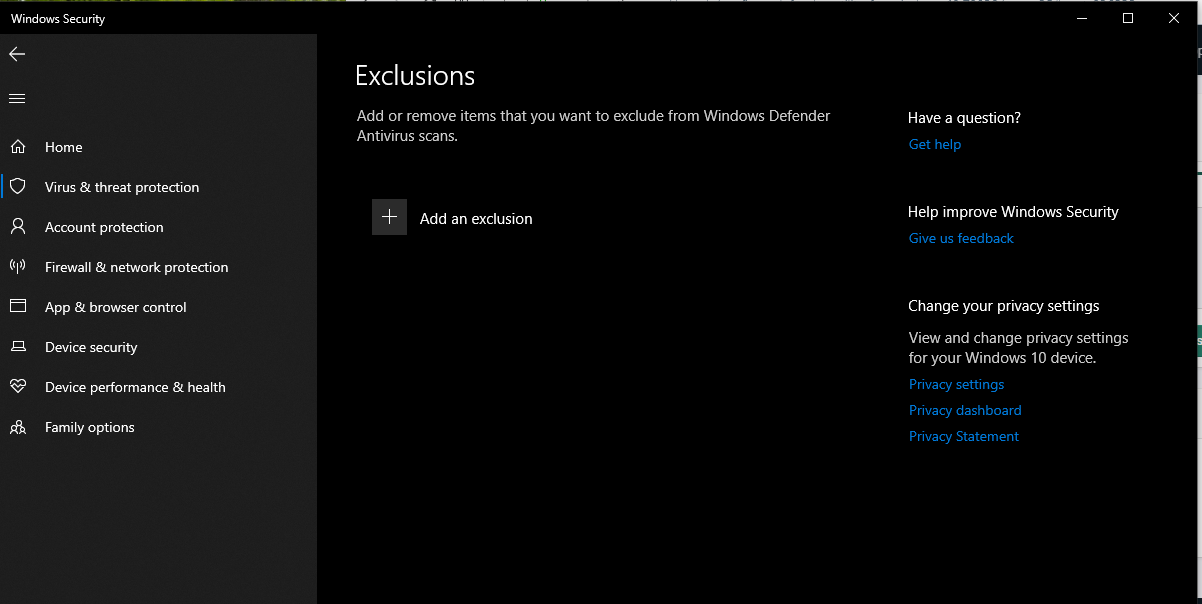Open the Get help link
Viewport: 1202px width, 604px height.
[x=935, y=144]
